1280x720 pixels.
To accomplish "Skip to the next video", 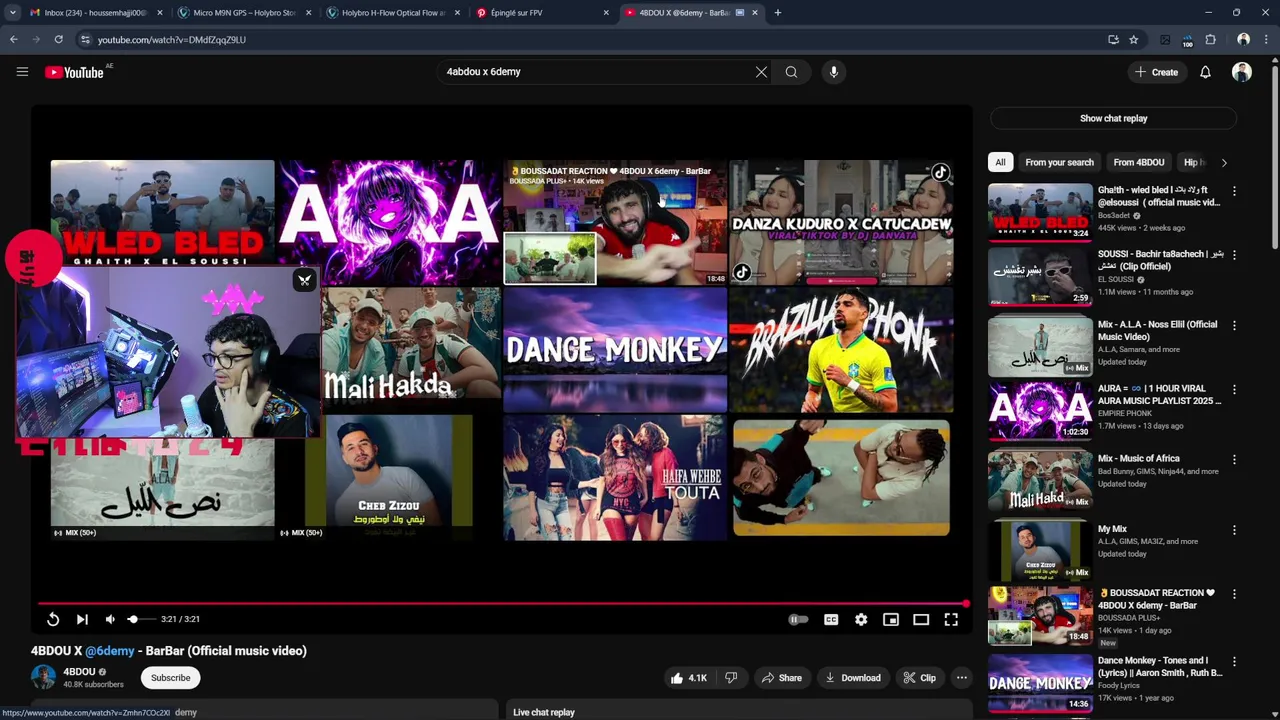I will click(x=82, y=620).
